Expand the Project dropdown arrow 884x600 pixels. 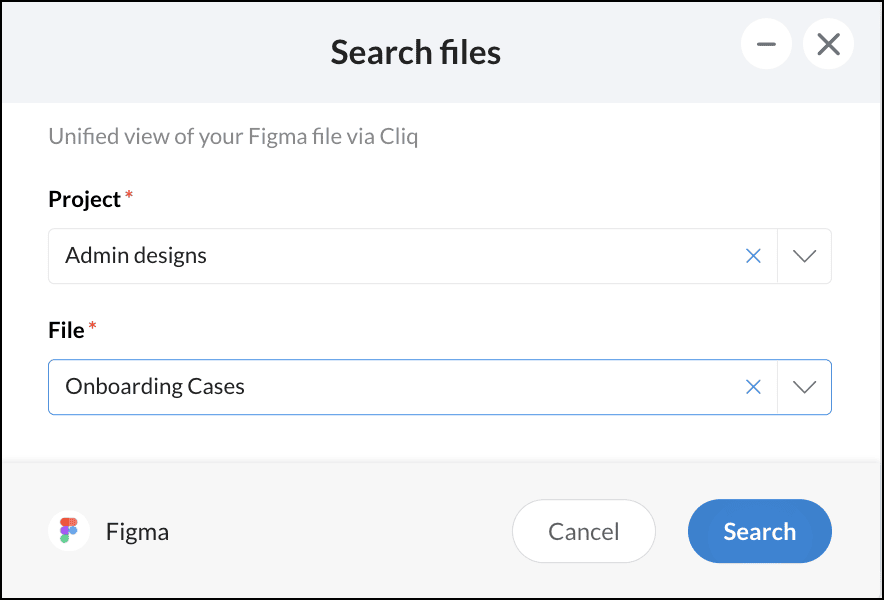(804, 256)
